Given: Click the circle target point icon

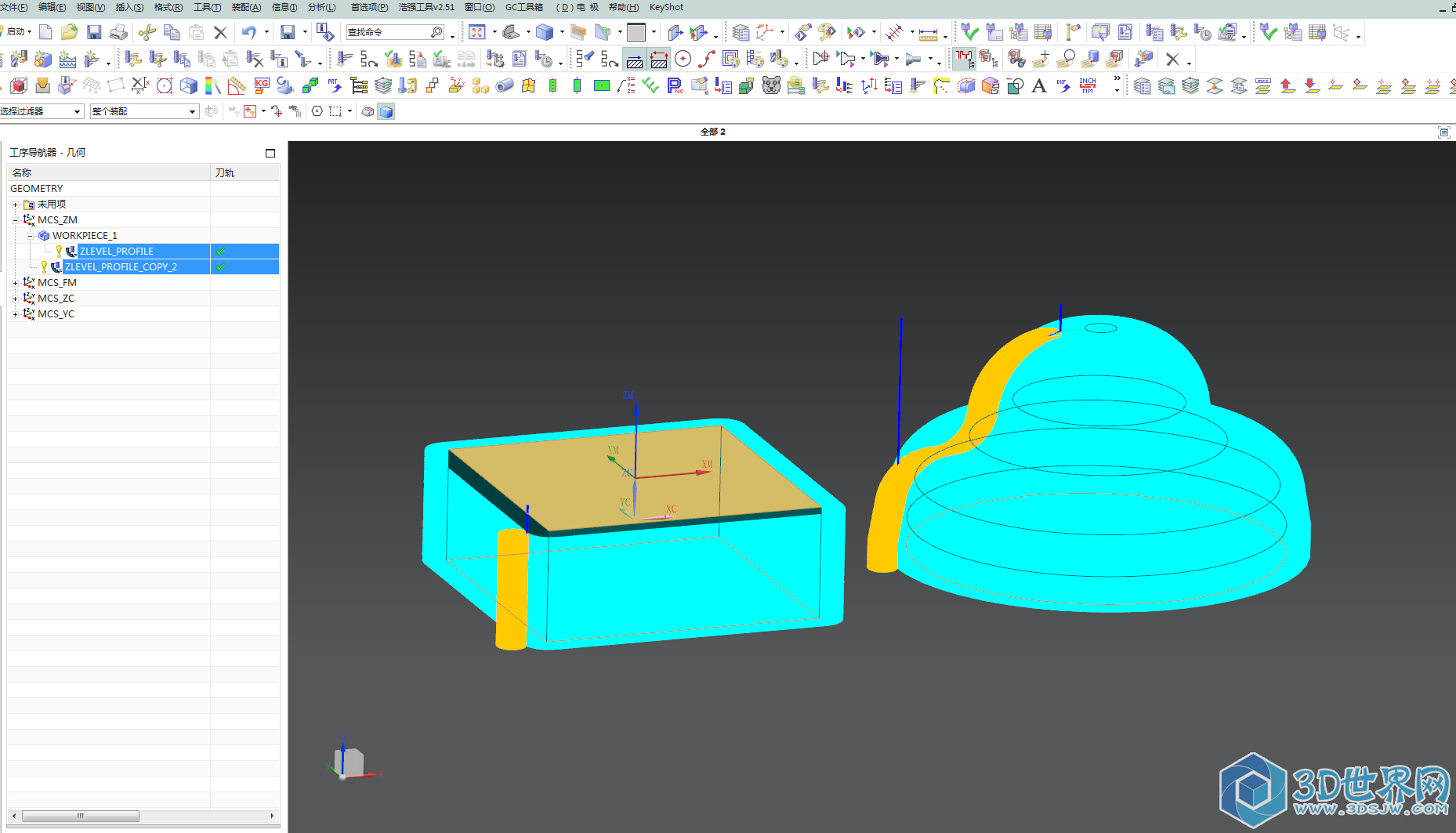Looking at the screenshot, I should [x=683, y=59].
